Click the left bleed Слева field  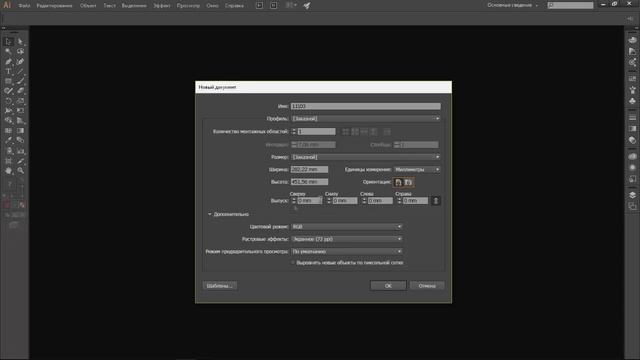click(x=380, y=201)
